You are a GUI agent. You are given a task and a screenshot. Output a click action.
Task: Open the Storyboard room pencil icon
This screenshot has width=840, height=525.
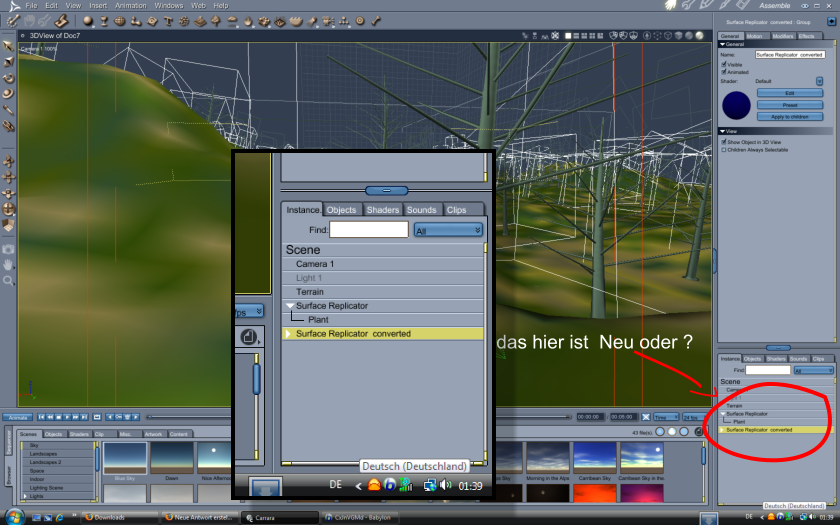coord(706,5)
